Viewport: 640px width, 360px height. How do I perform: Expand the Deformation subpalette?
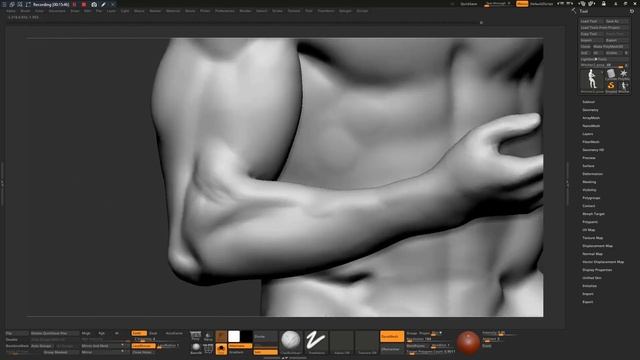[x=592, y=174]
